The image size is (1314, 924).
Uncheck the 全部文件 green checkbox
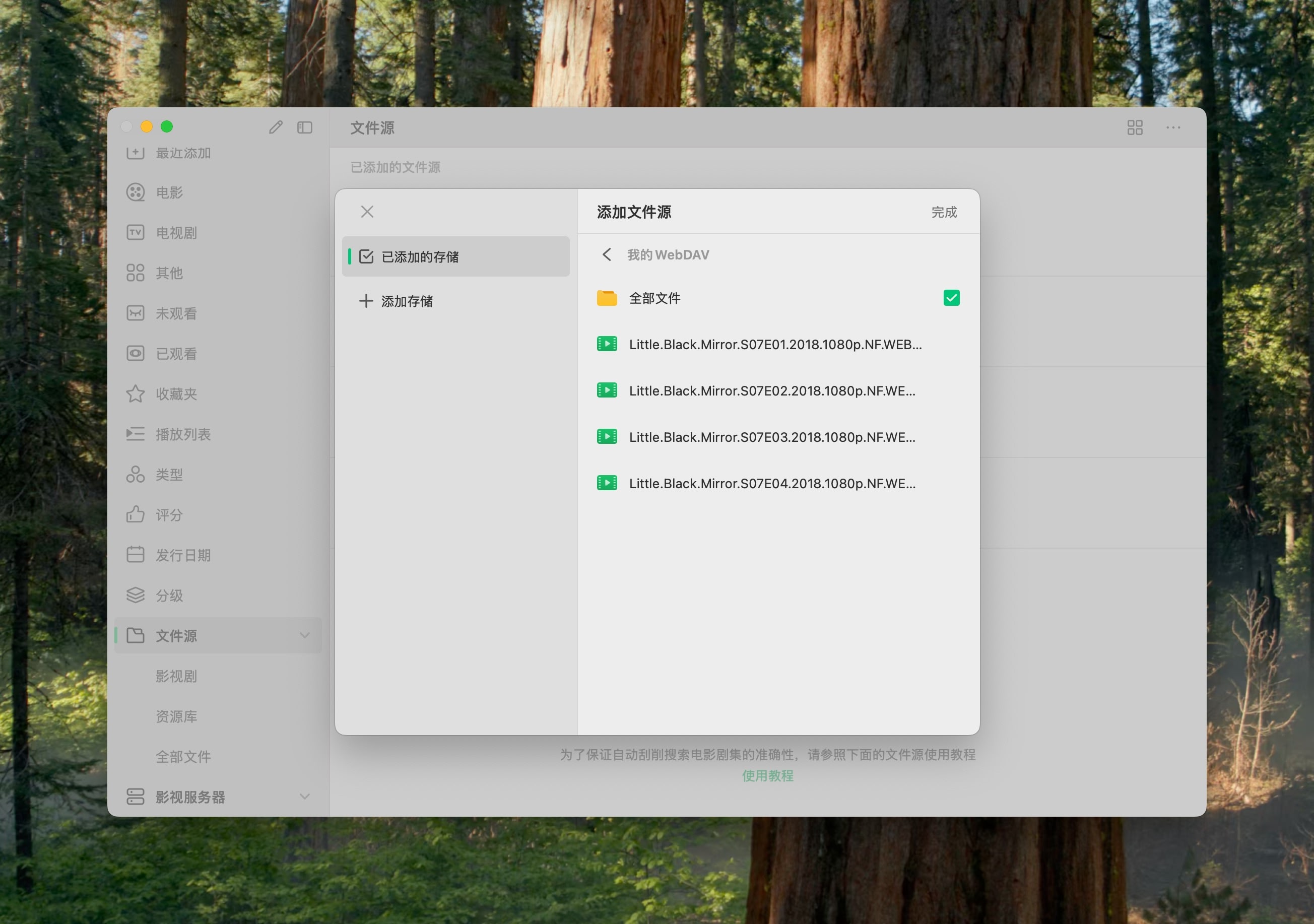click(x=951, y=298)
